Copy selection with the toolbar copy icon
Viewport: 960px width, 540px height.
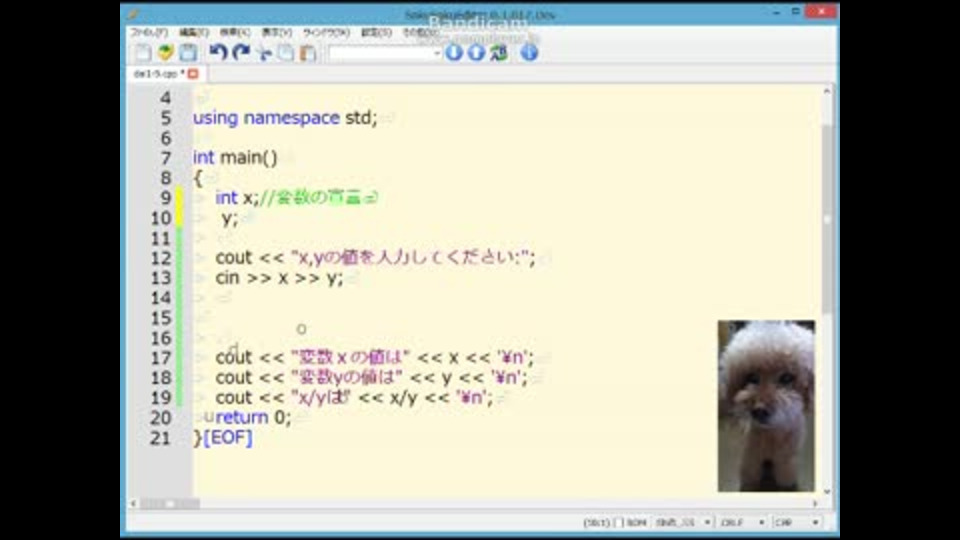[x=286, y=53]
